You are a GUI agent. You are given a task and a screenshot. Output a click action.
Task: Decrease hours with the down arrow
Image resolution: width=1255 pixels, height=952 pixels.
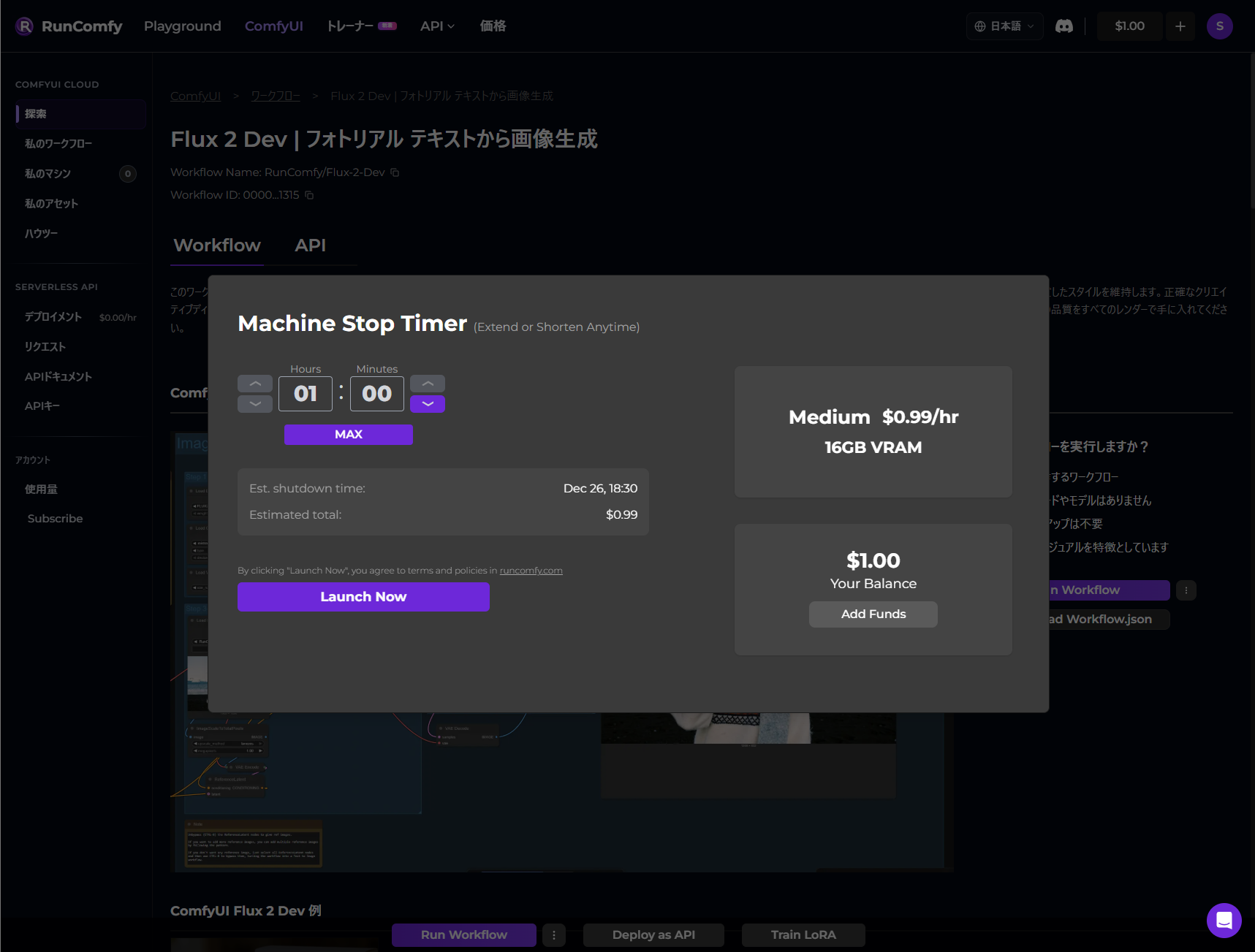click(x=255, y=404)
